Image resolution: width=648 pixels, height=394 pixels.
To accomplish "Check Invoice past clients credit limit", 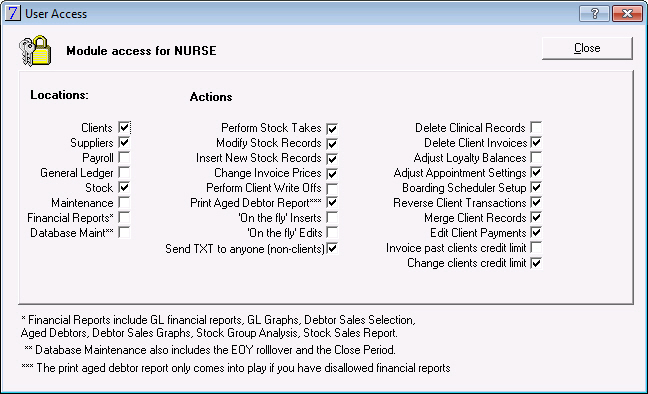I will pyautogui.click(x=536, y=248).
